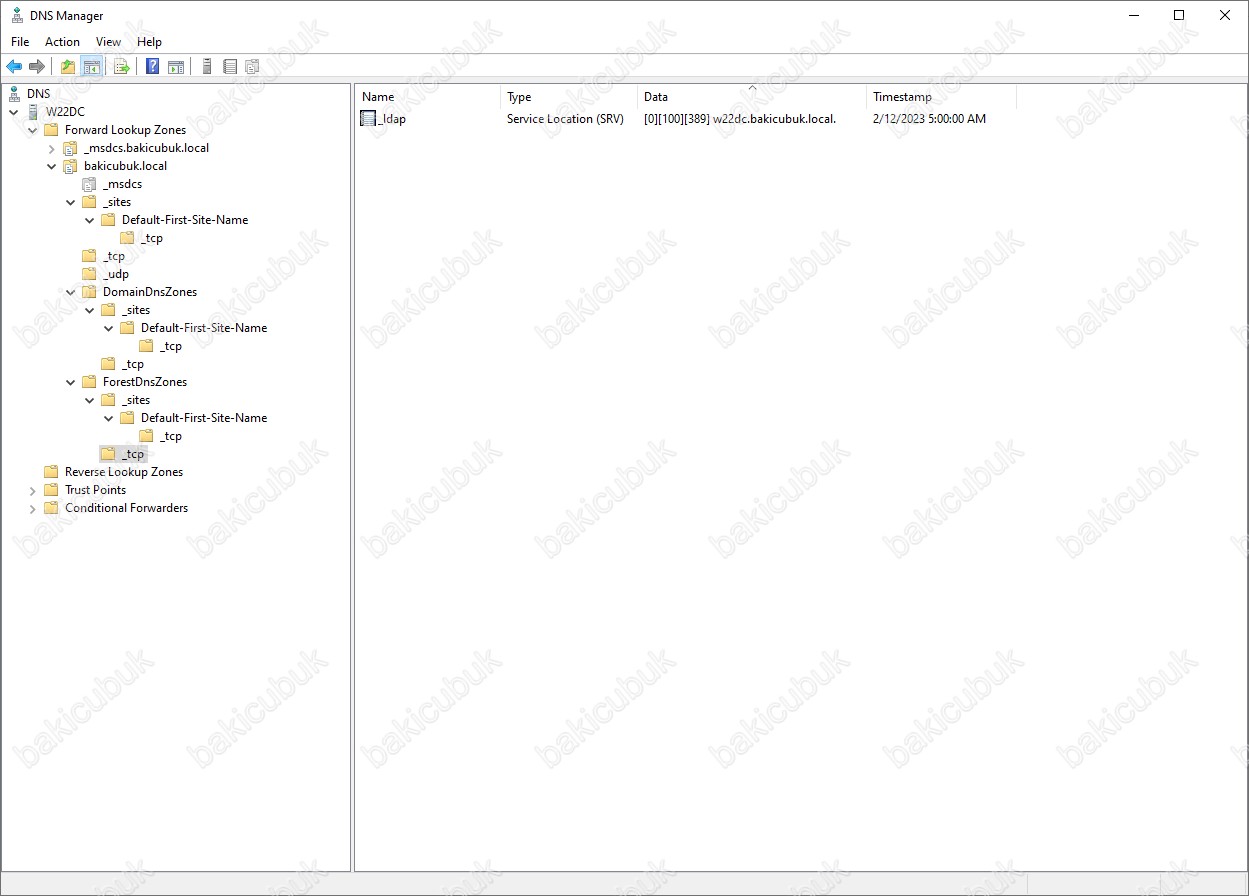The image size is (1249, 896).
Task: Click the DomainDnsZones folder icon
Action: (x=89, y=292)
